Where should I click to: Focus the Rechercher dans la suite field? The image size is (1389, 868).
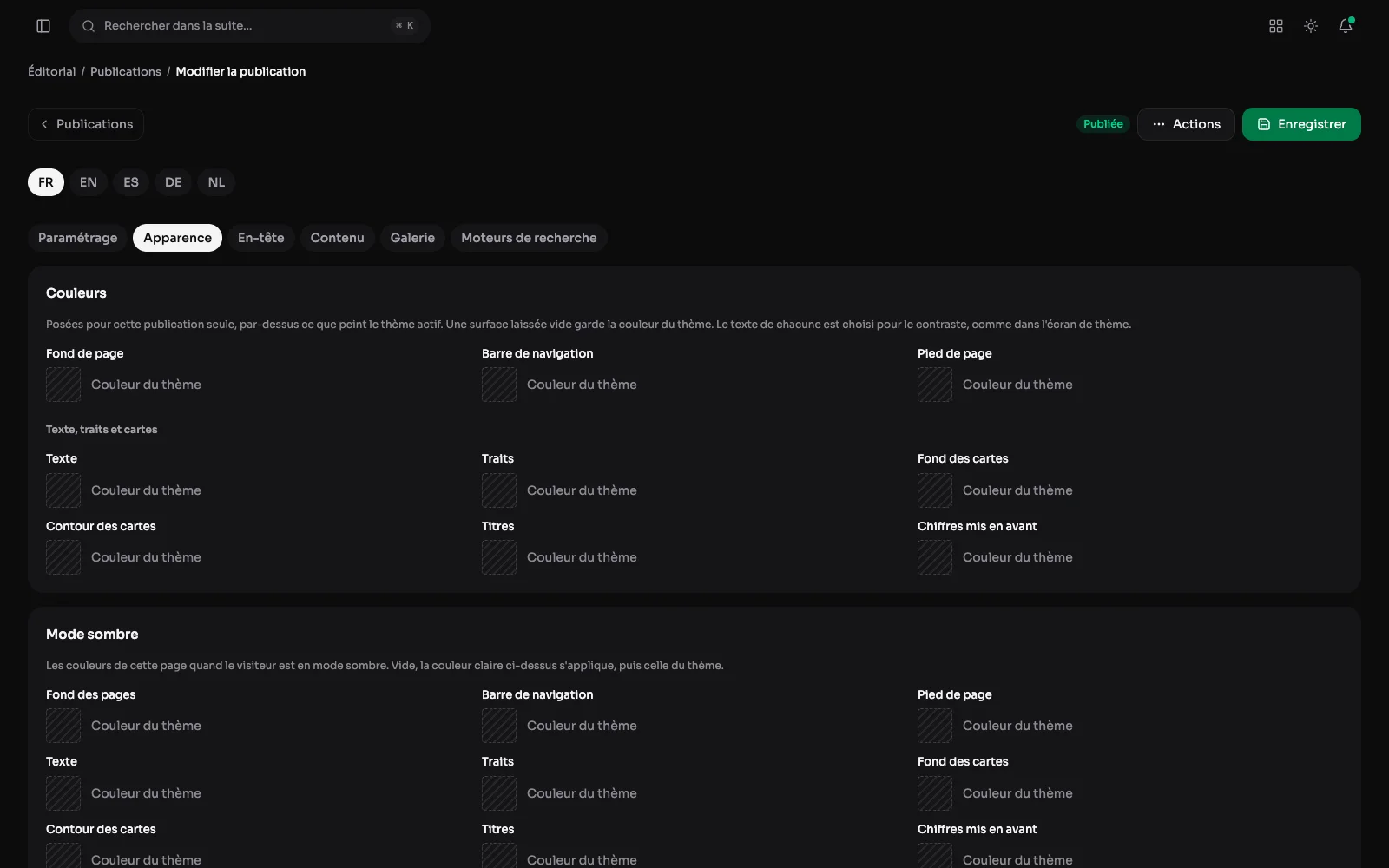(x=250, y=26)
